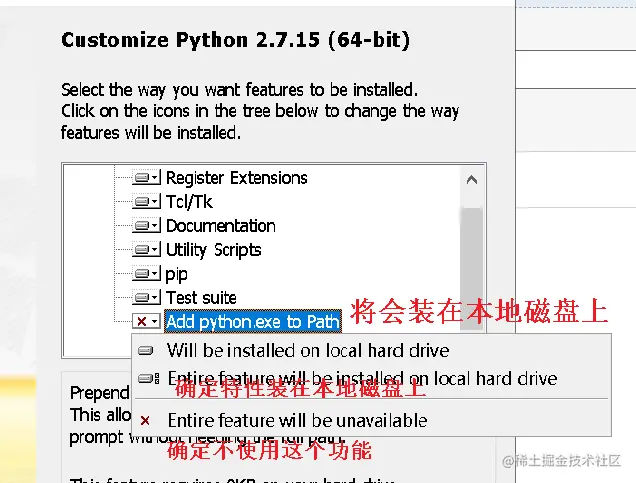Select the pip feature label
The image size is (636, 483).
click(176, 275)
